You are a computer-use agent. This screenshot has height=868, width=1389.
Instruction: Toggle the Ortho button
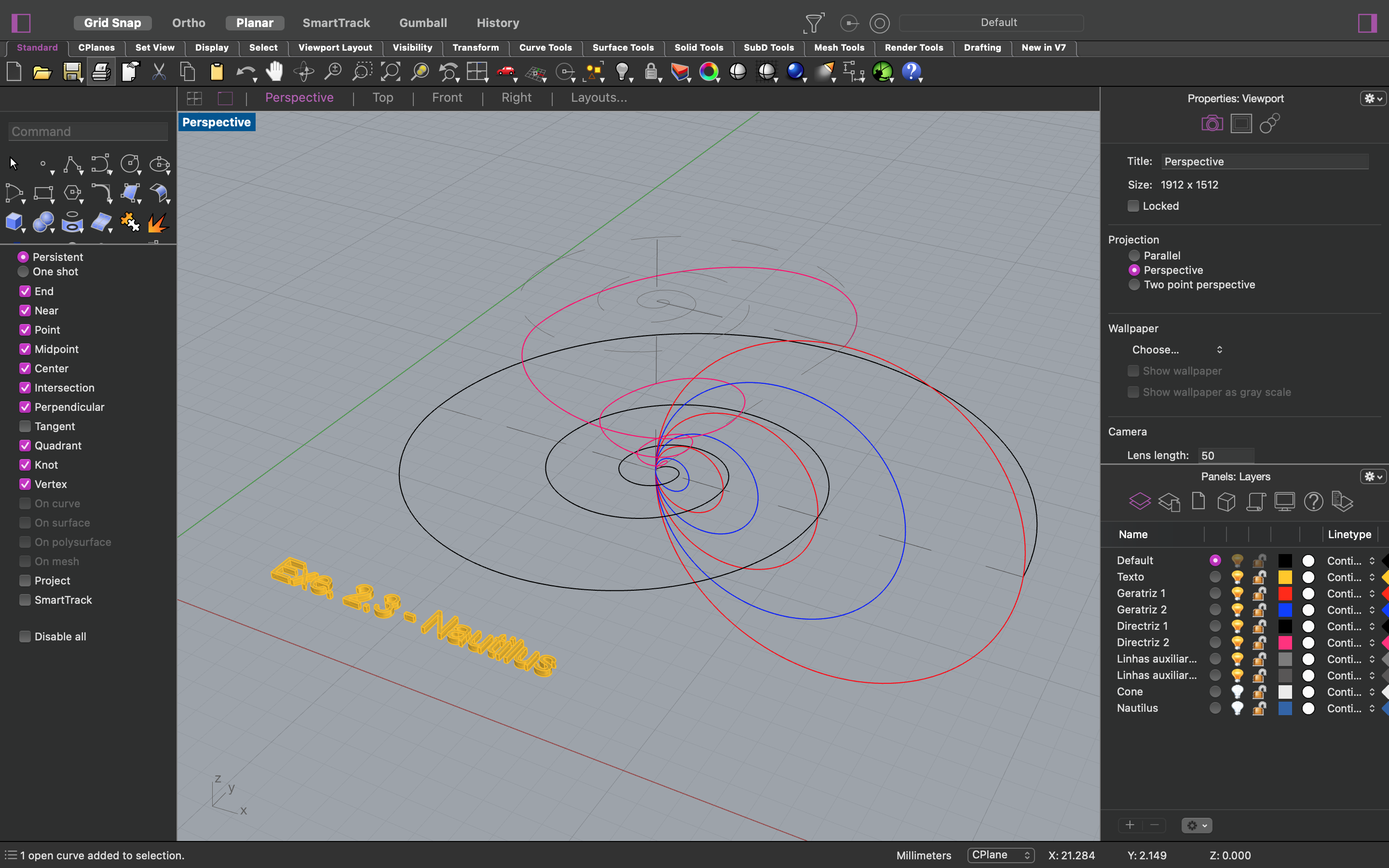(188, 23)
